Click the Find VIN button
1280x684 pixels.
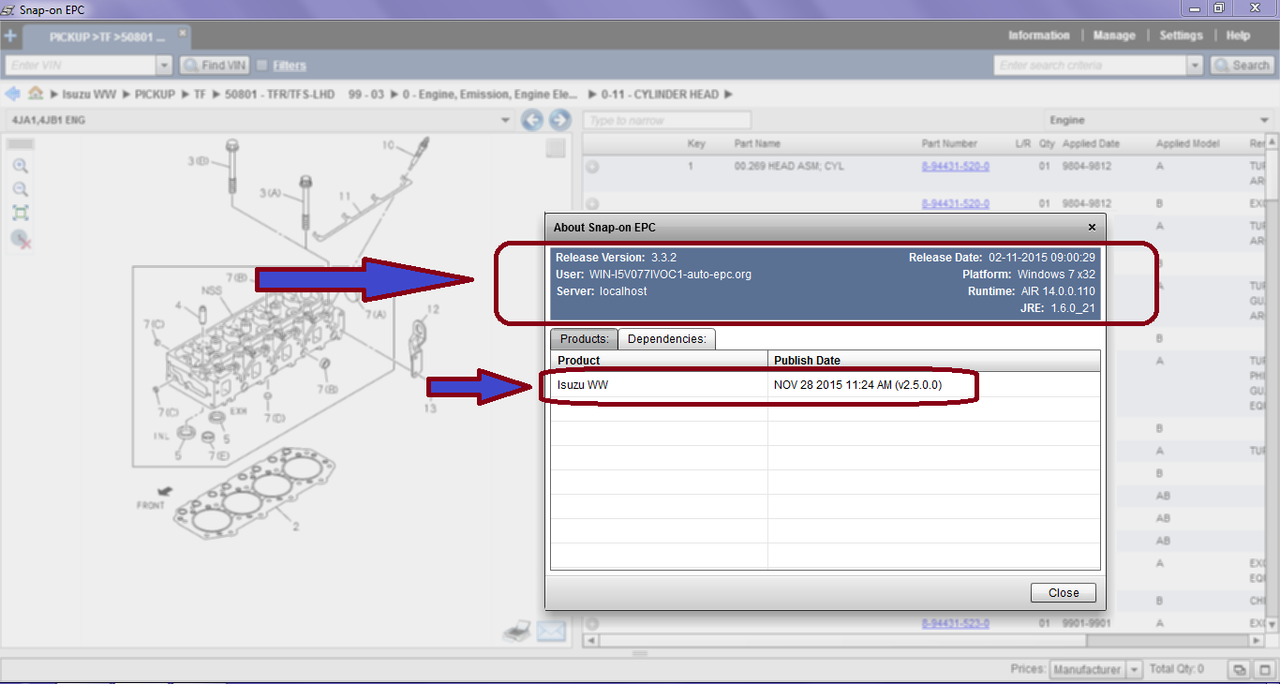(214, 65)
